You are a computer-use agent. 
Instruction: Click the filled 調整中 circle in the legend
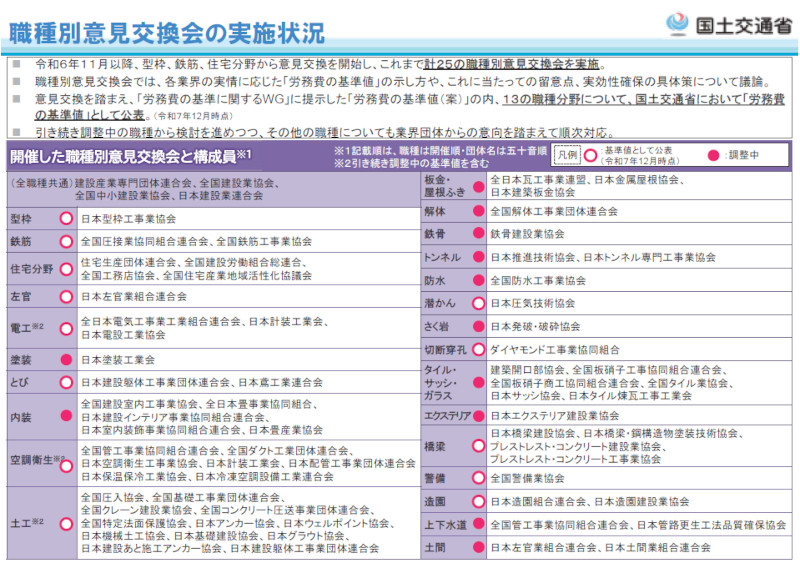click(x=714, y=157)
